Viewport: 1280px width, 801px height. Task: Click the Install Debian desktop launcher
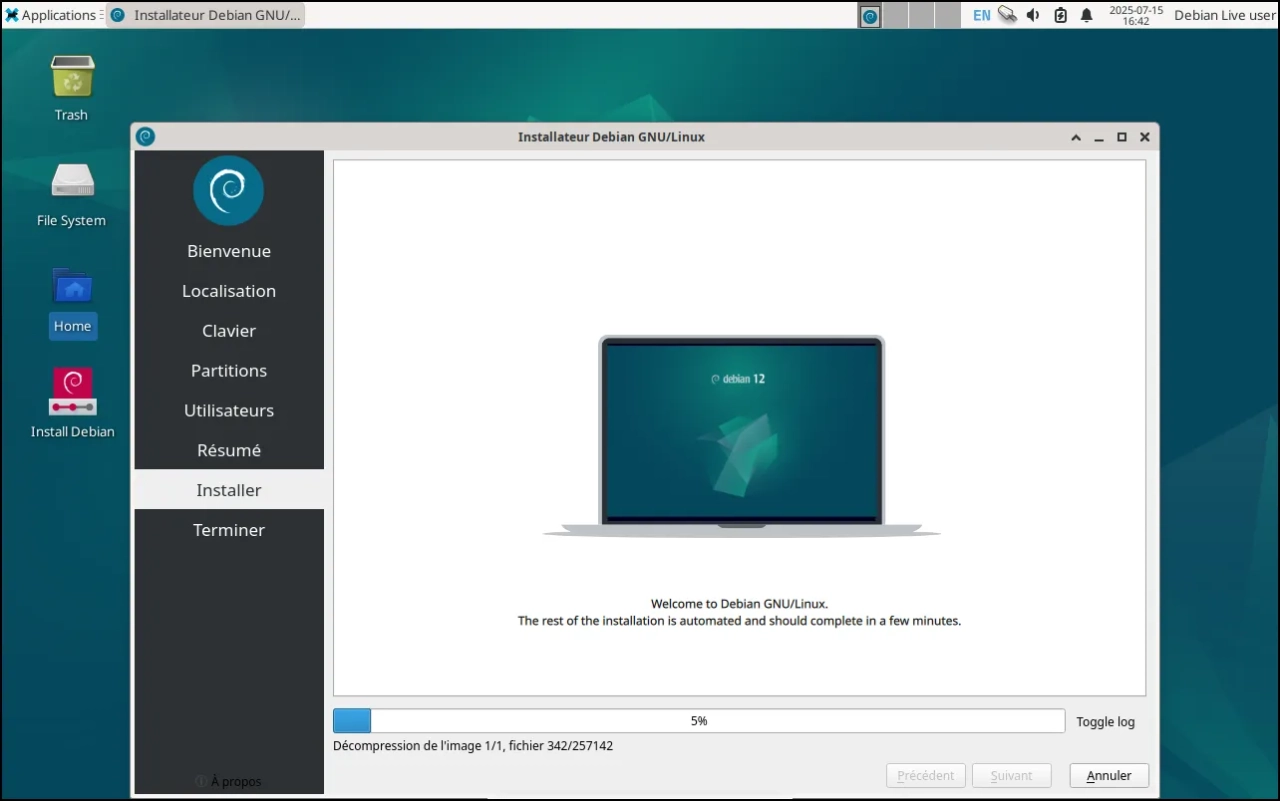pos(72,393)
